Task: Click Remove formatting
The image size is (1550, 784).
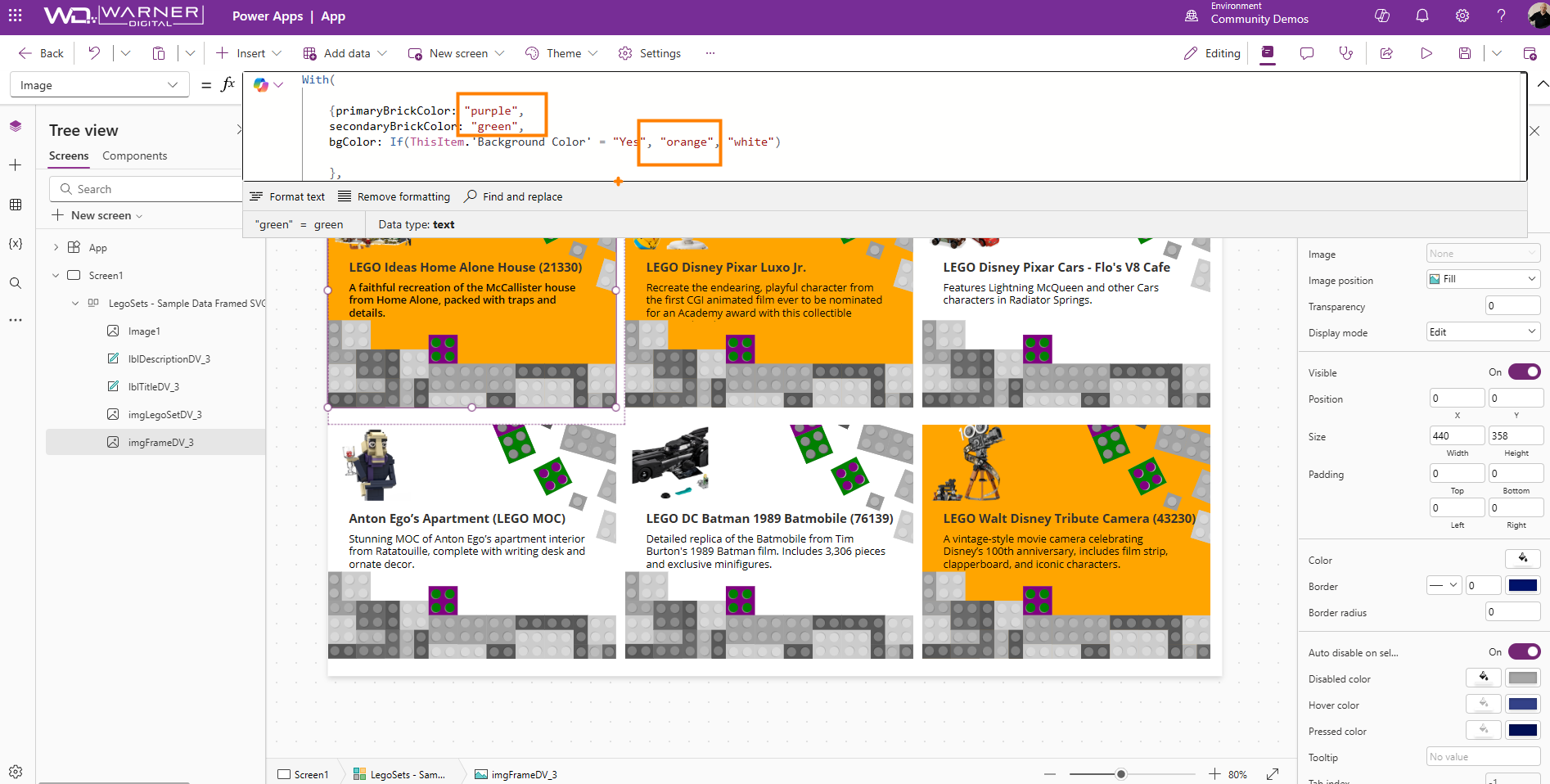Action: coord(394,196)
